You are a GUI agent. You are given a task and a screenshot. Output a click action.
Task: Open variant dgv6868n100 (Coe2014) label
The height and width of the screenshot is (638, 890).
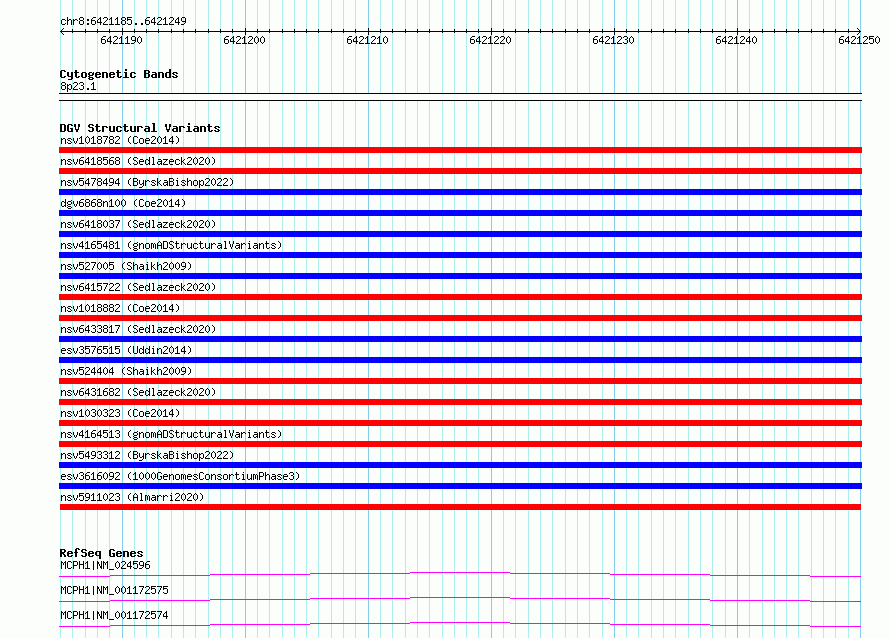[123, 203]
